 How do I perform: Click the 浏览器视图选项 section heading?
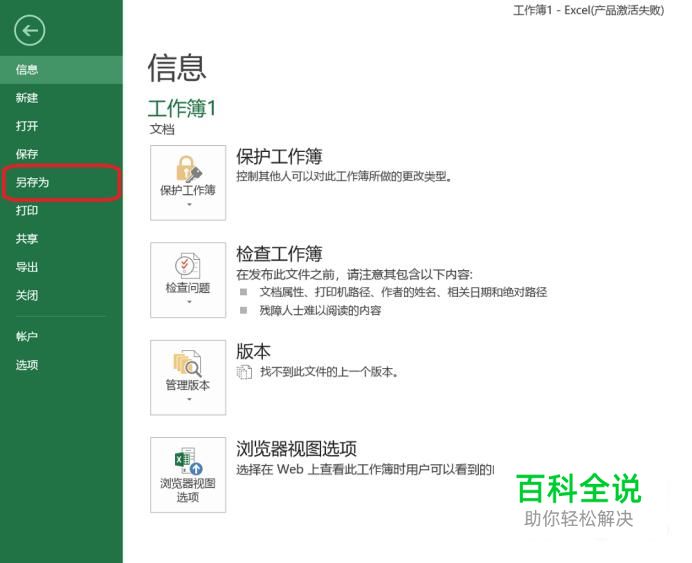click(297, 449)
